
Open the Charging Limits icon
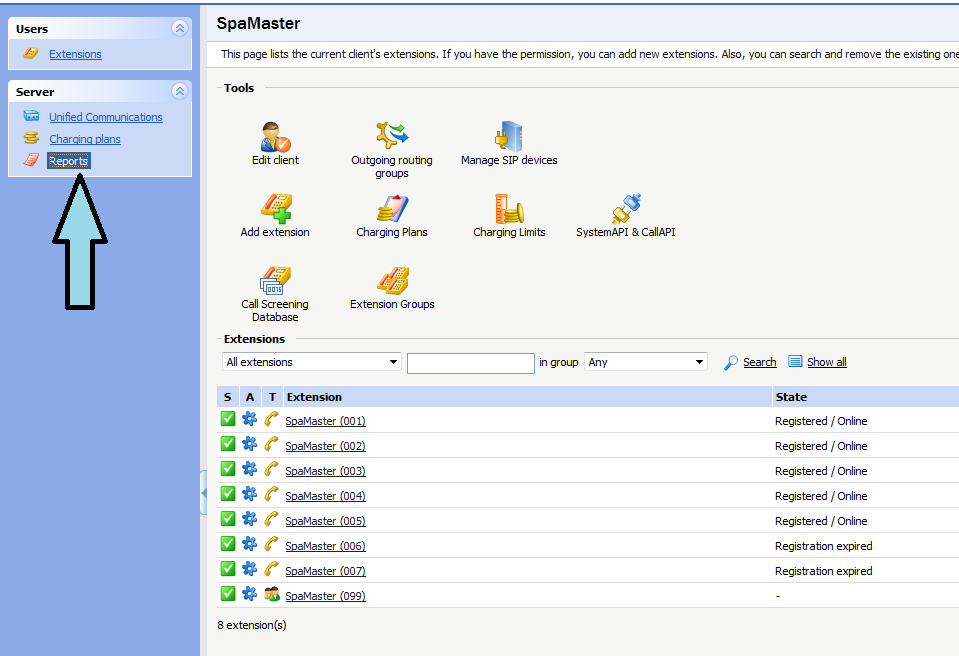point(509,209)
